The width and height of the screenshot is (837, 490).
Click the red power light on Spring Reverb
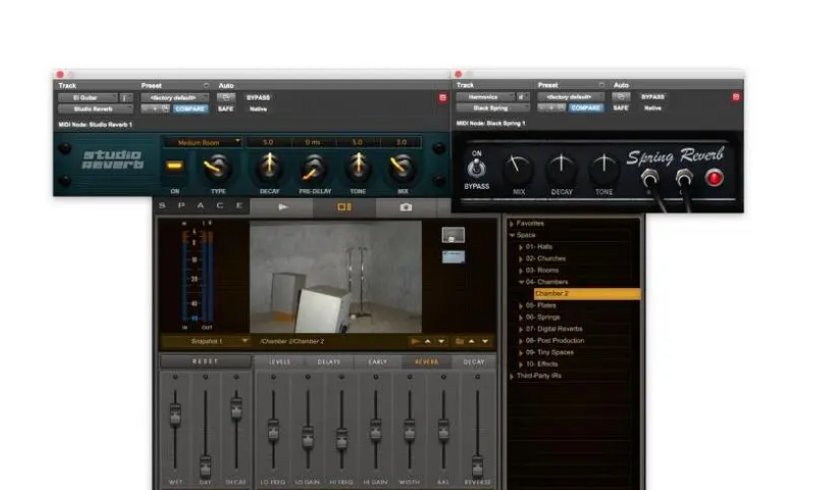714,178
